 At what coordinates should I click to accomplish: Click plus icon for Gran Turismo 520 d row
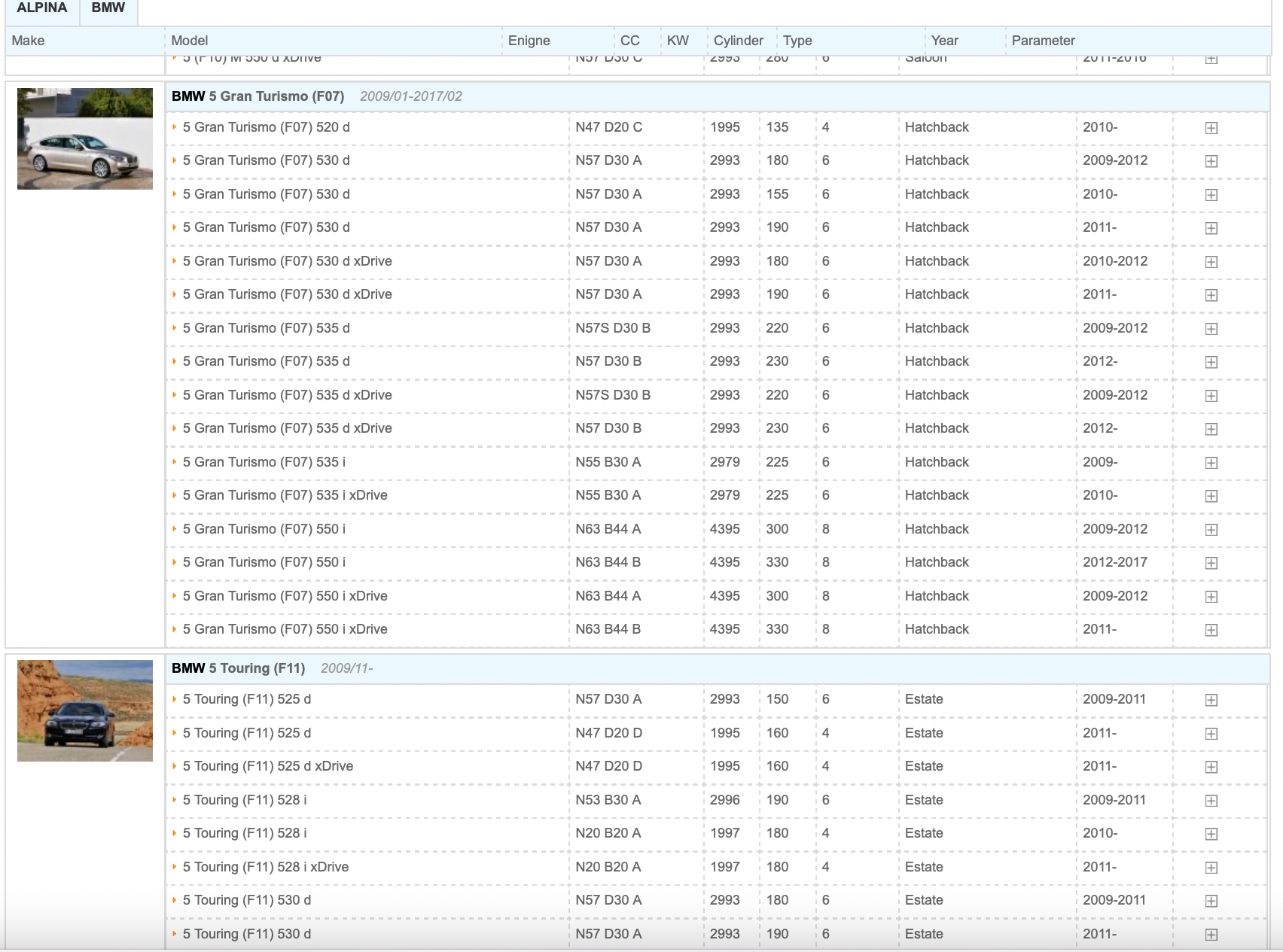[1211, 128]
